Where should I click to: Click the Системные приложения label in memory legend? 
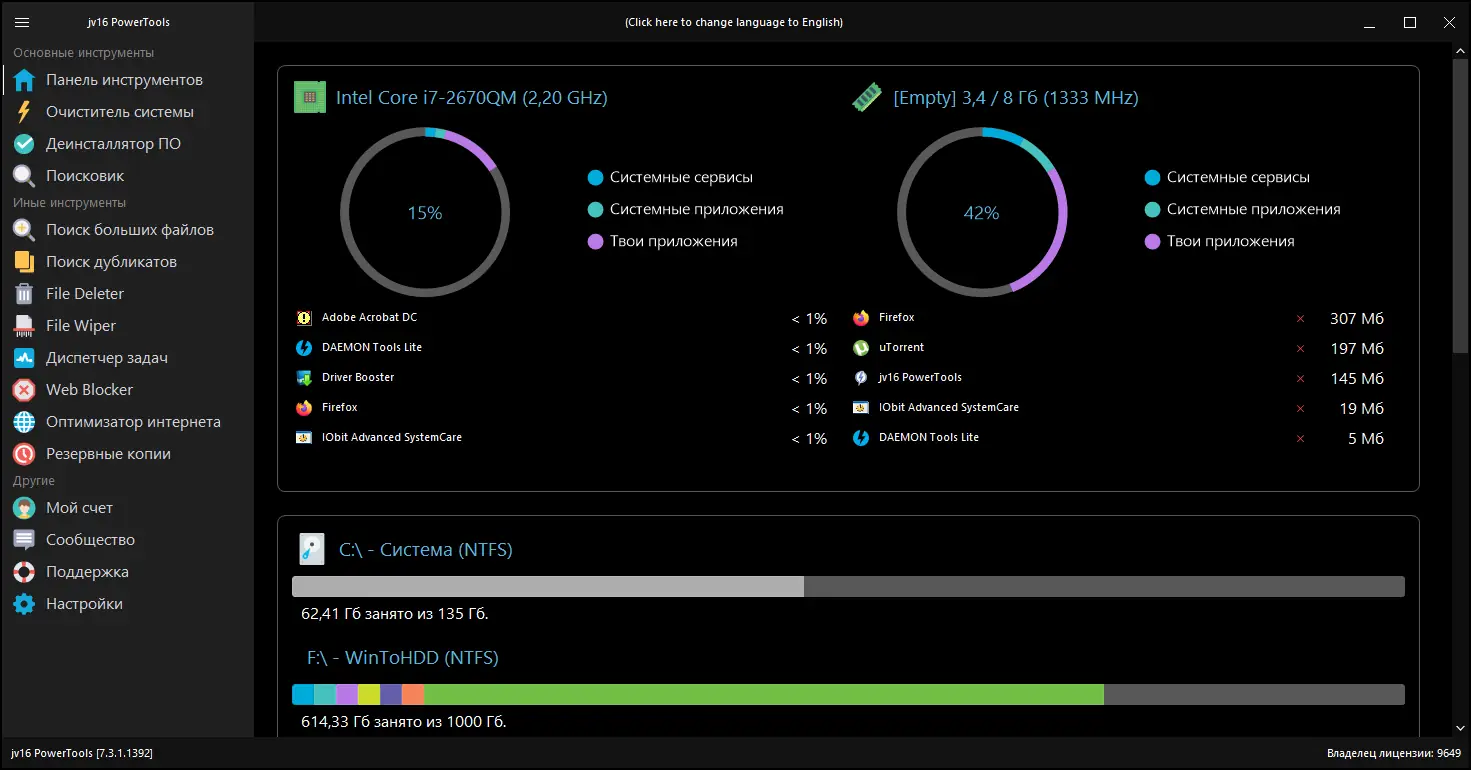click(1254, 210)
